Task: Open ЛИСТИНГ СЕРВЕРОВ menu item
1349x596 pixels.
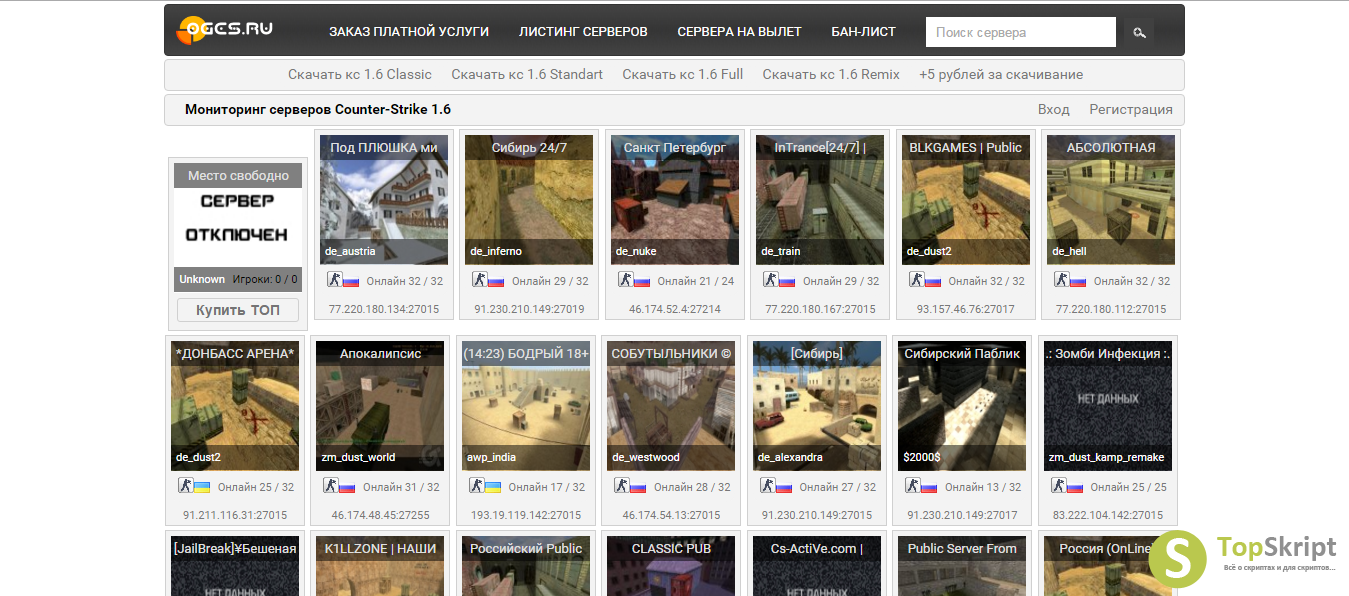Action: [583, 32]
